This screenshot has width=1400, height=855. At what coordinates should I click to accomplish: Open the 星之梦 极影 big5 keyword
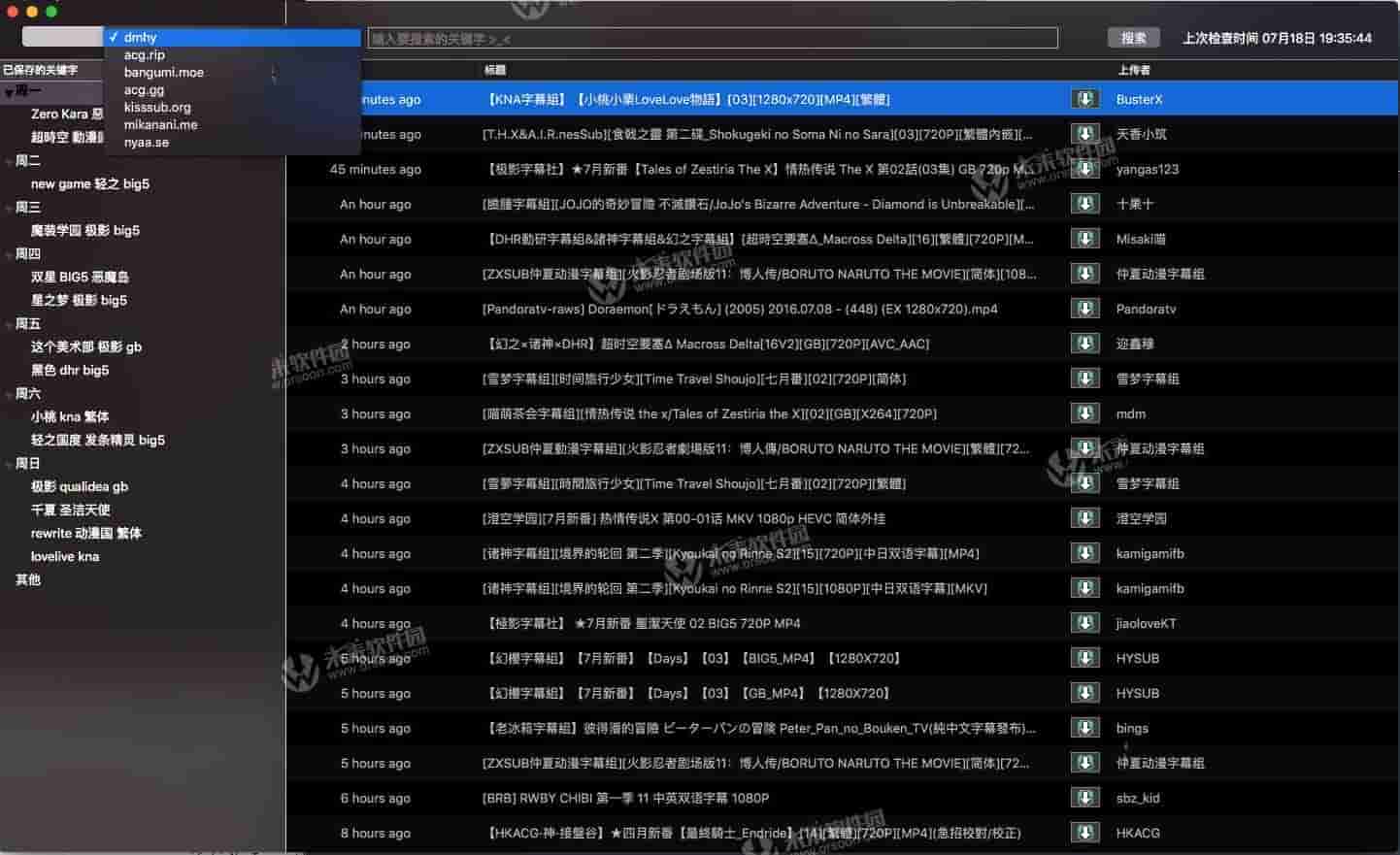pyautogui.click(x=79, y=300)
